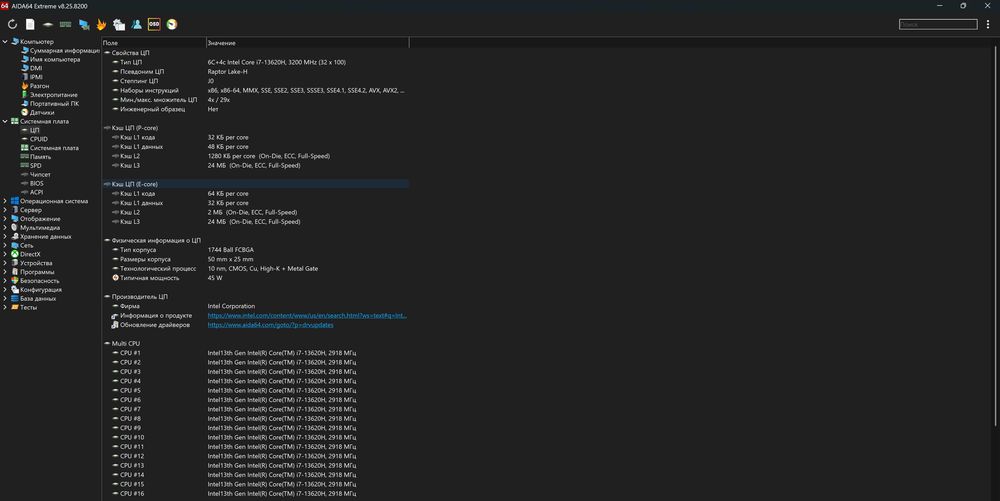Expand the Конфигурация tree node
The image size is (1000, 501).
(x=5, y=289)
